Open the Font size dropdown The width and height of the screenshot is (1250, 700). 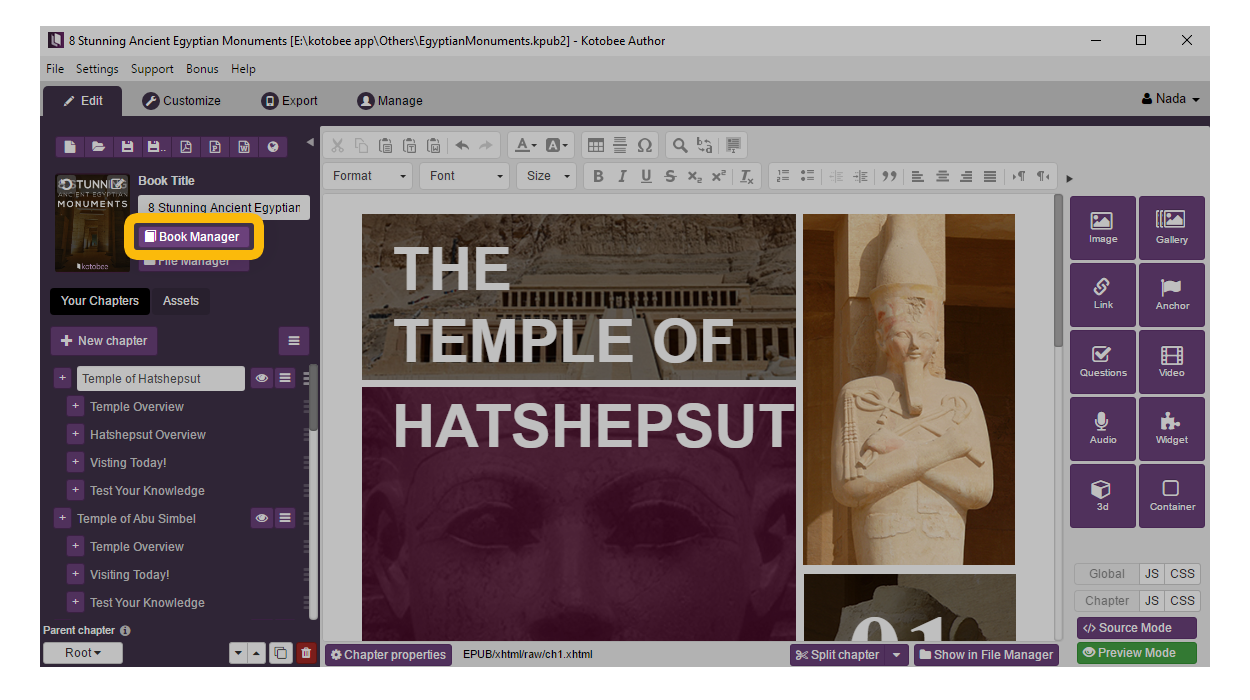[x=548, y=176]
